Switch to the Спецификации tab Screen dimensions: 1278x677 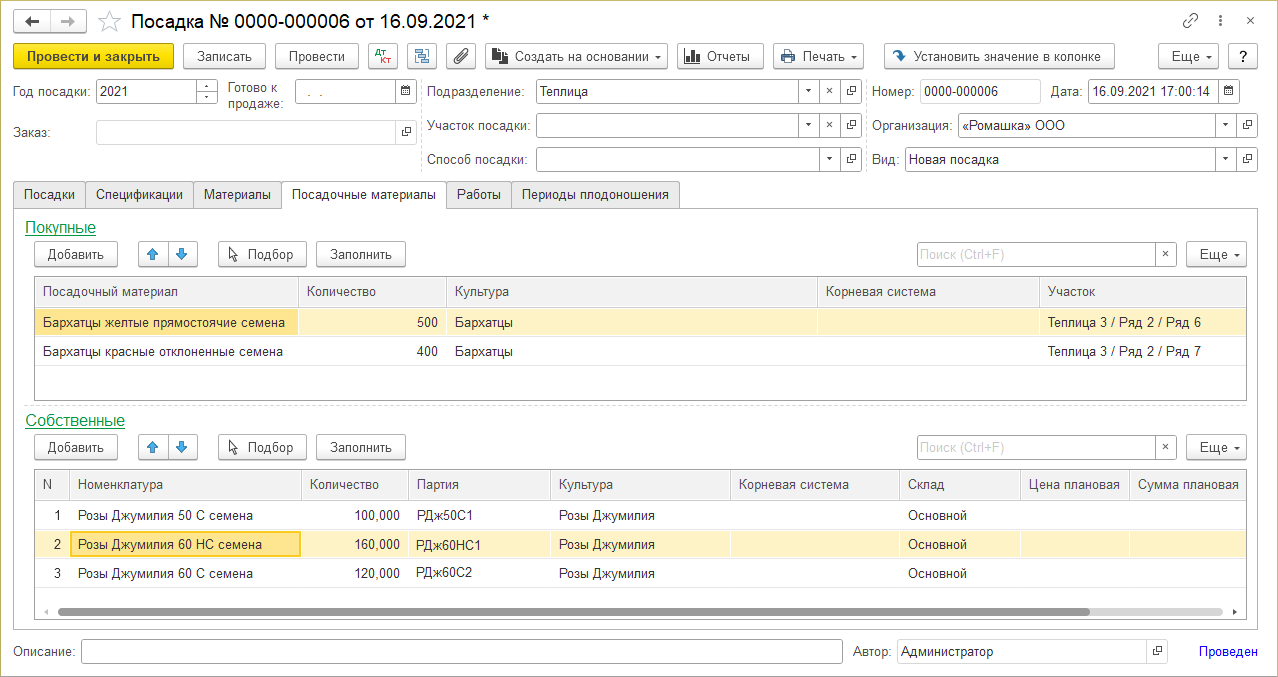pyautogui.click(x=139, y=195)
